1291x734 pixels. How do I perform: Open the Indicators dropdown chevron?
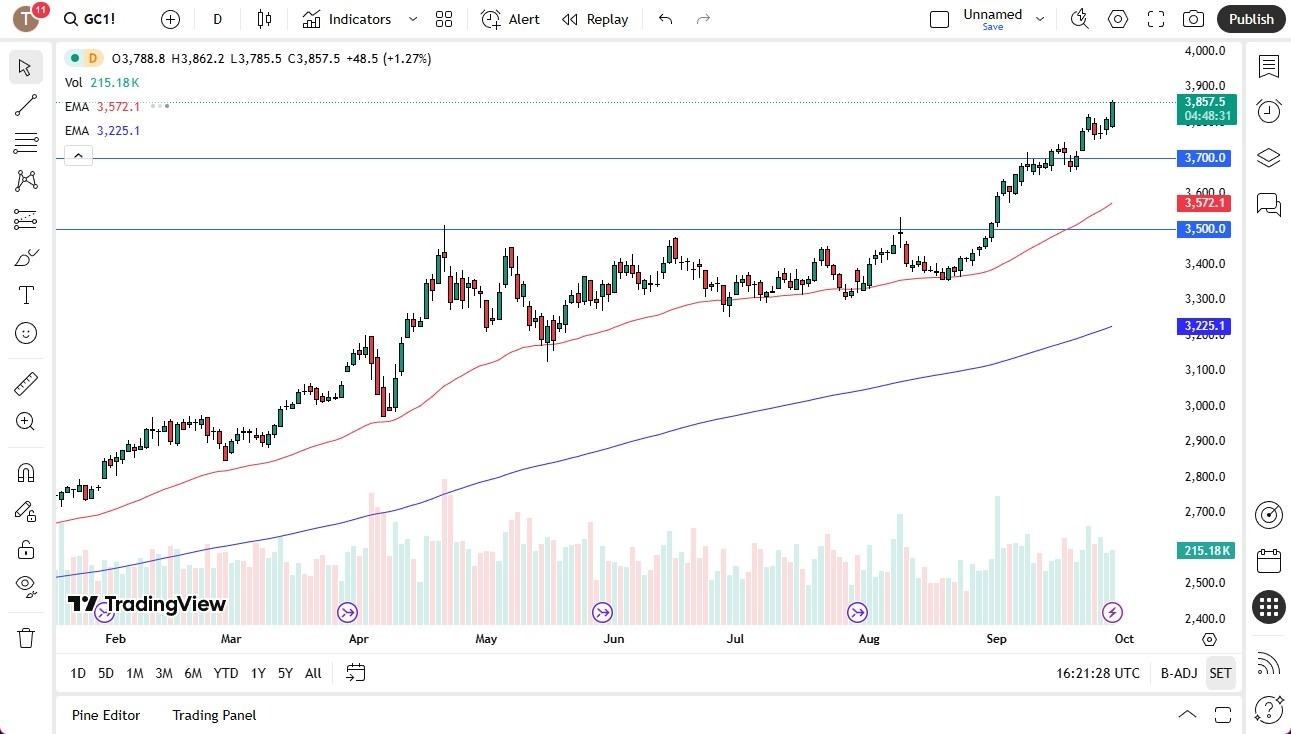tap(411, 19)
